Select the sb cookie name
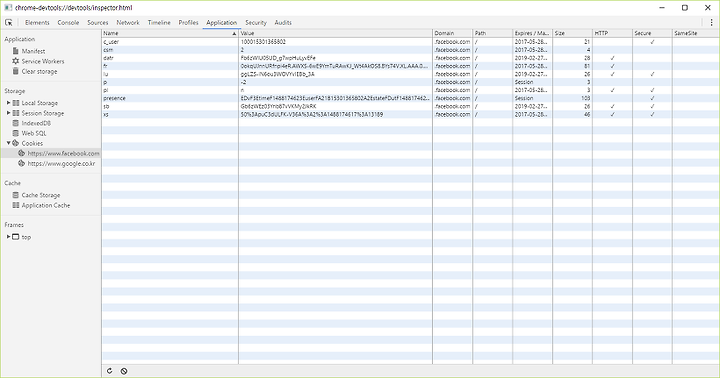 (x=106, y=106)
